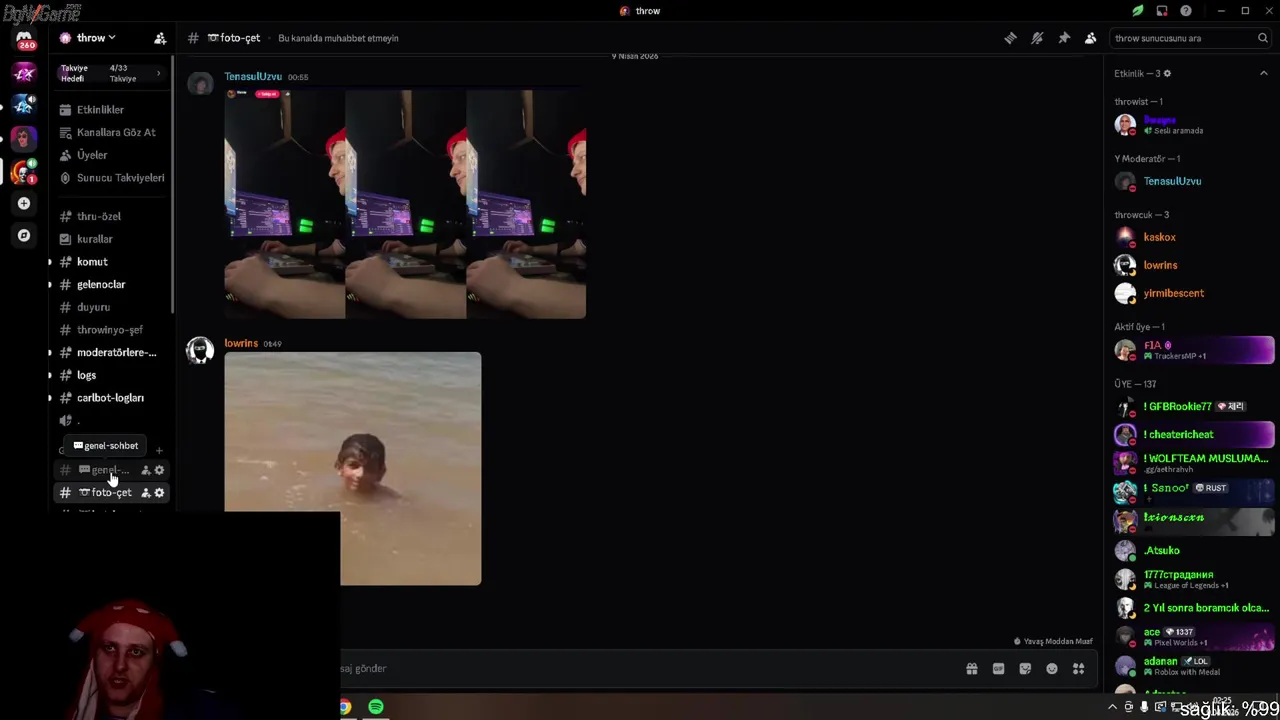Open kaskox profile in member list

(1194, 237)
